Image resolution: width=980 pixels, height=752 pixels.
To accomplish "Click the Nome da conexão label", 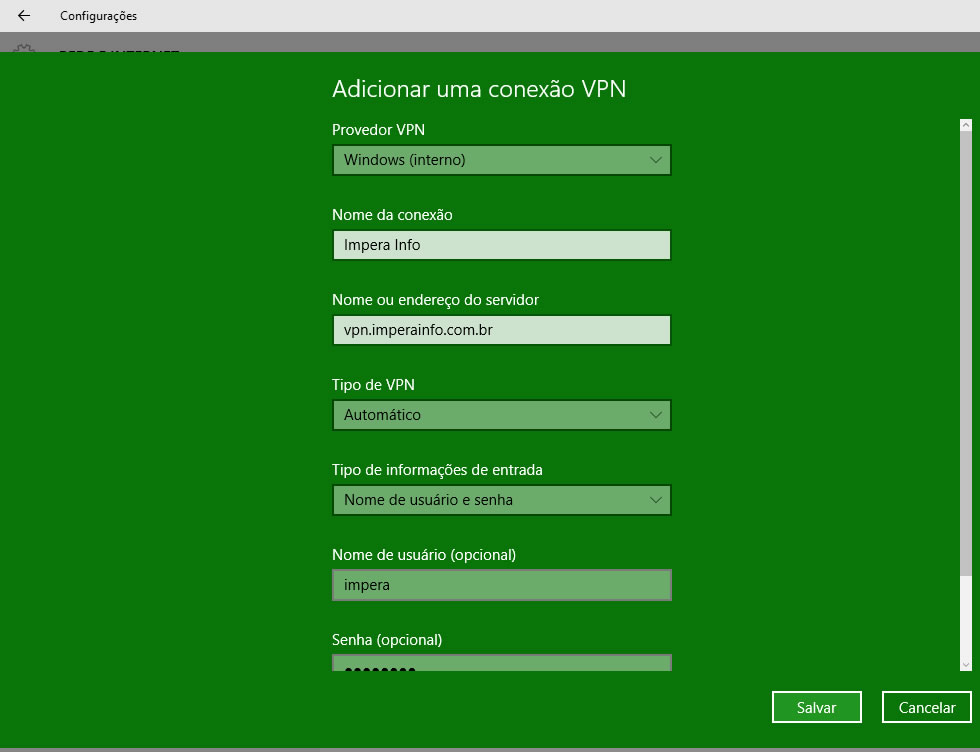I will [x=392, y=214].
